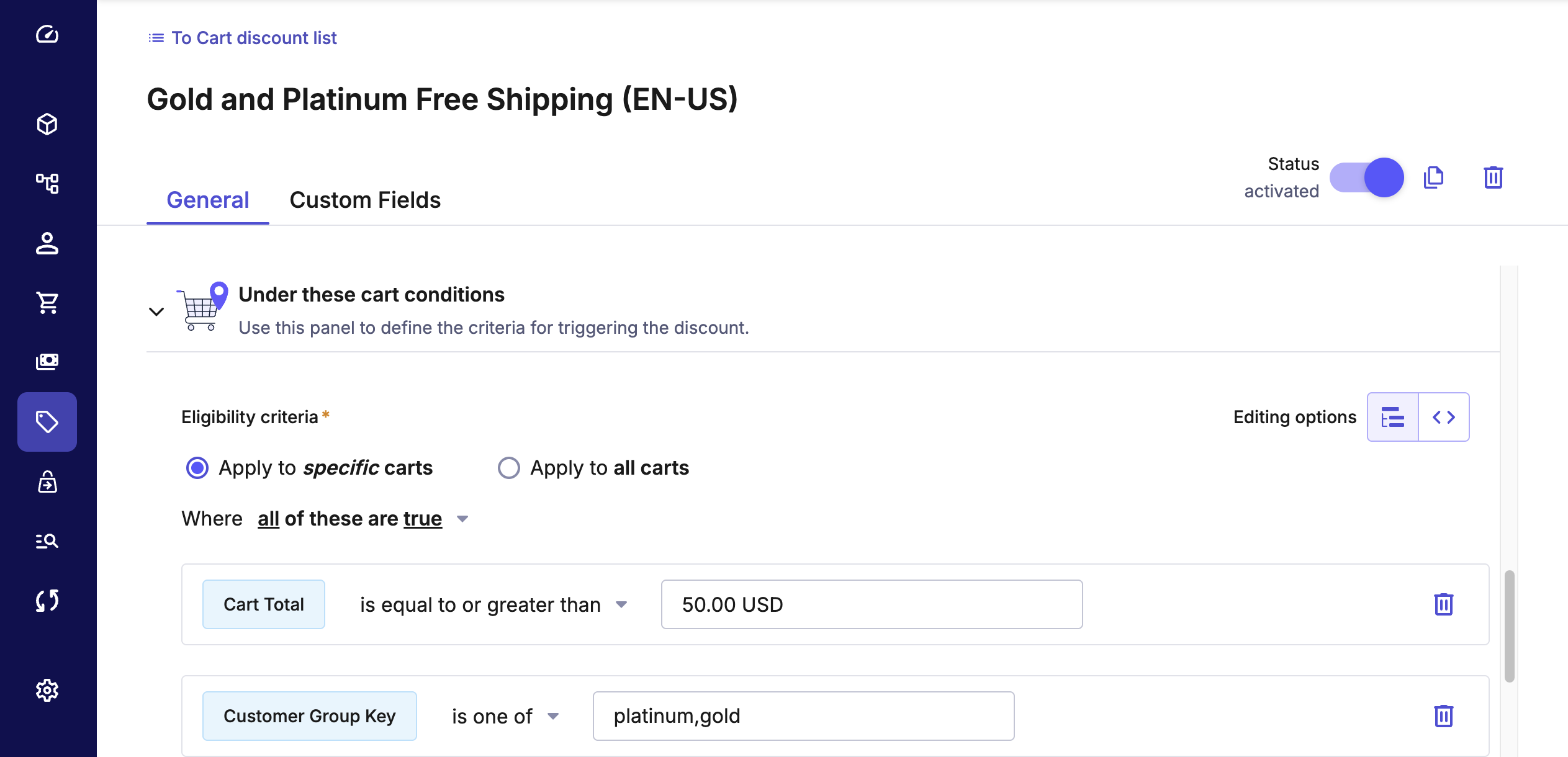This screenshot has width=1568, height=757.
Task: Select the General tab
Action: [208, 200]
